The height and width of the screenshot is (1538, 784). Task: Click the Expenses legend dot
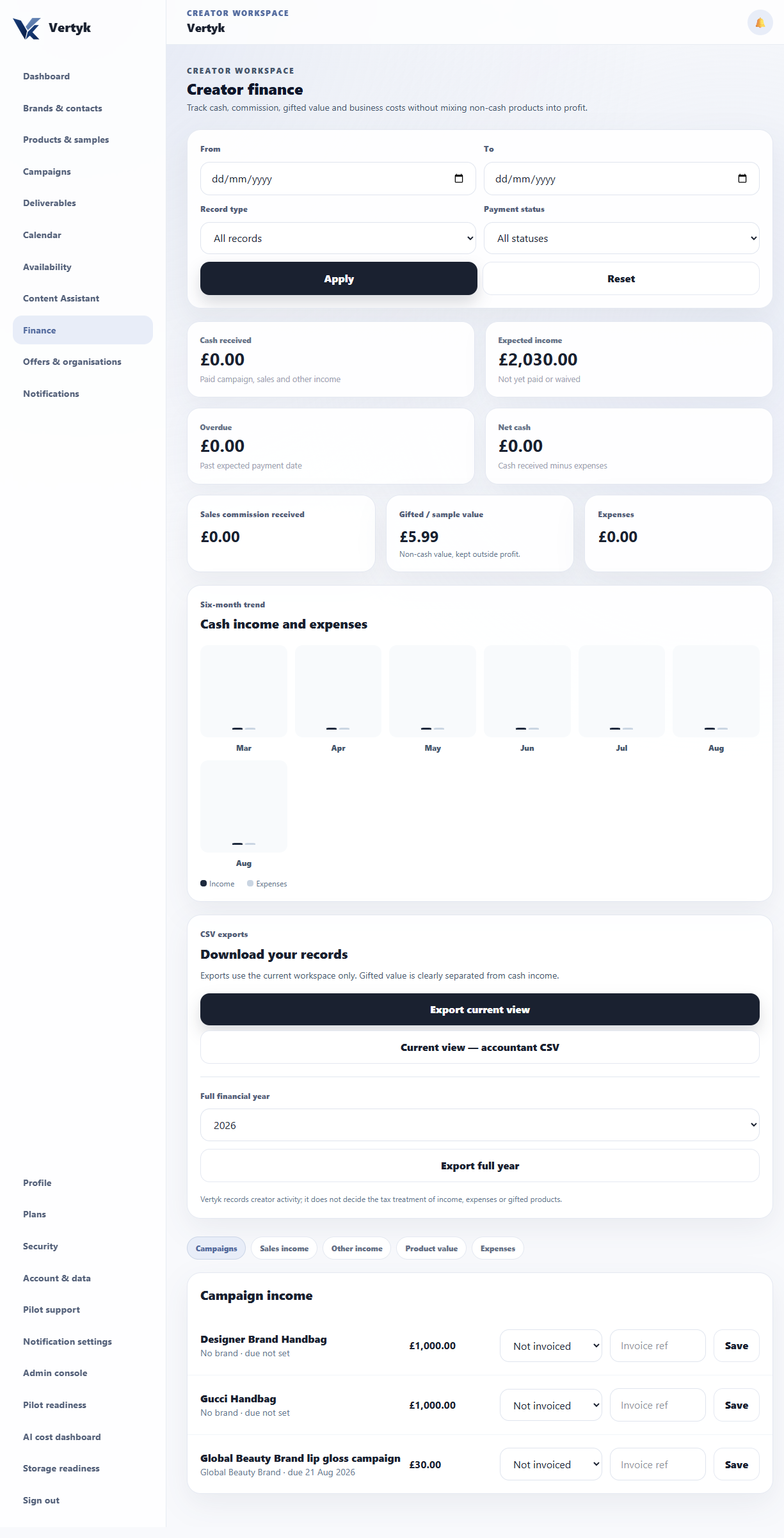coord(250,883)
